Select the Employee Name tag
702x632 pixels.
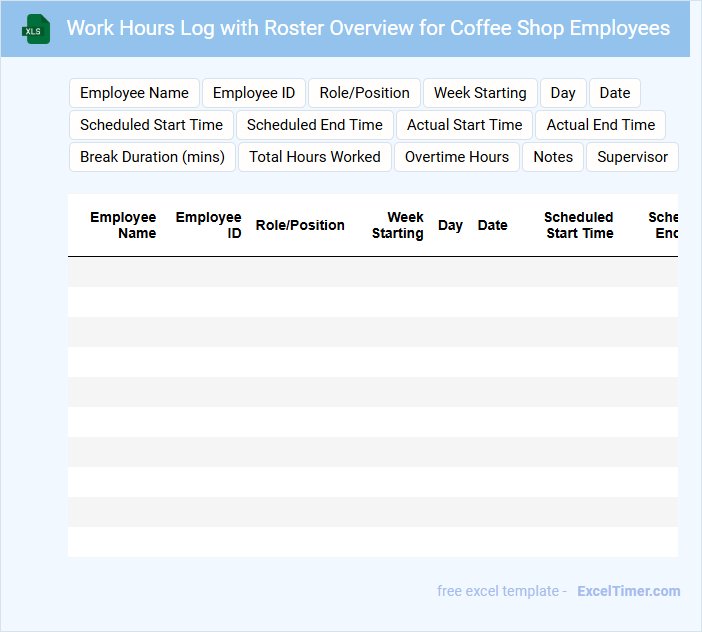pos(134,93)
